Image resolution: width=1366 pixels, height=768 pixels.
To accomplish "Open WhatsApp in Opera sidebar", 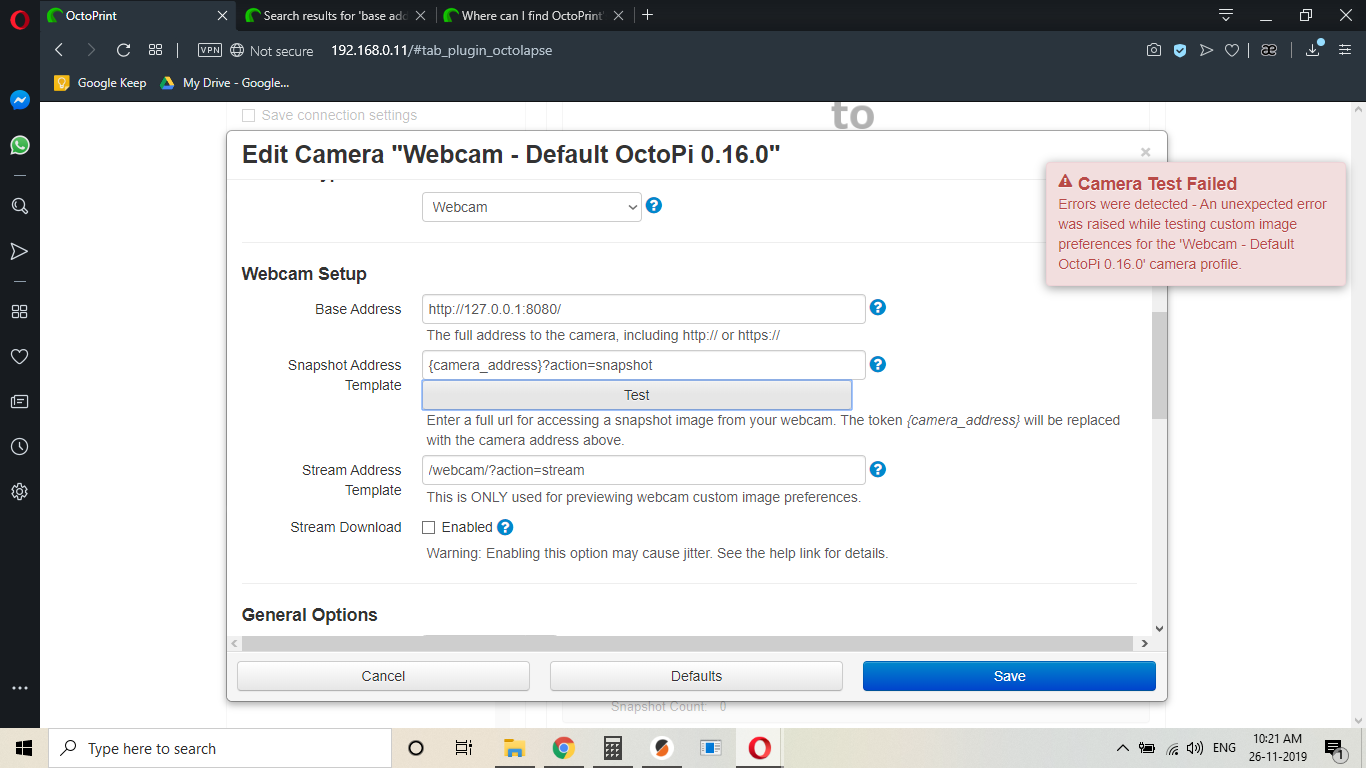I will pyautogui.click(x=19, y=145).
